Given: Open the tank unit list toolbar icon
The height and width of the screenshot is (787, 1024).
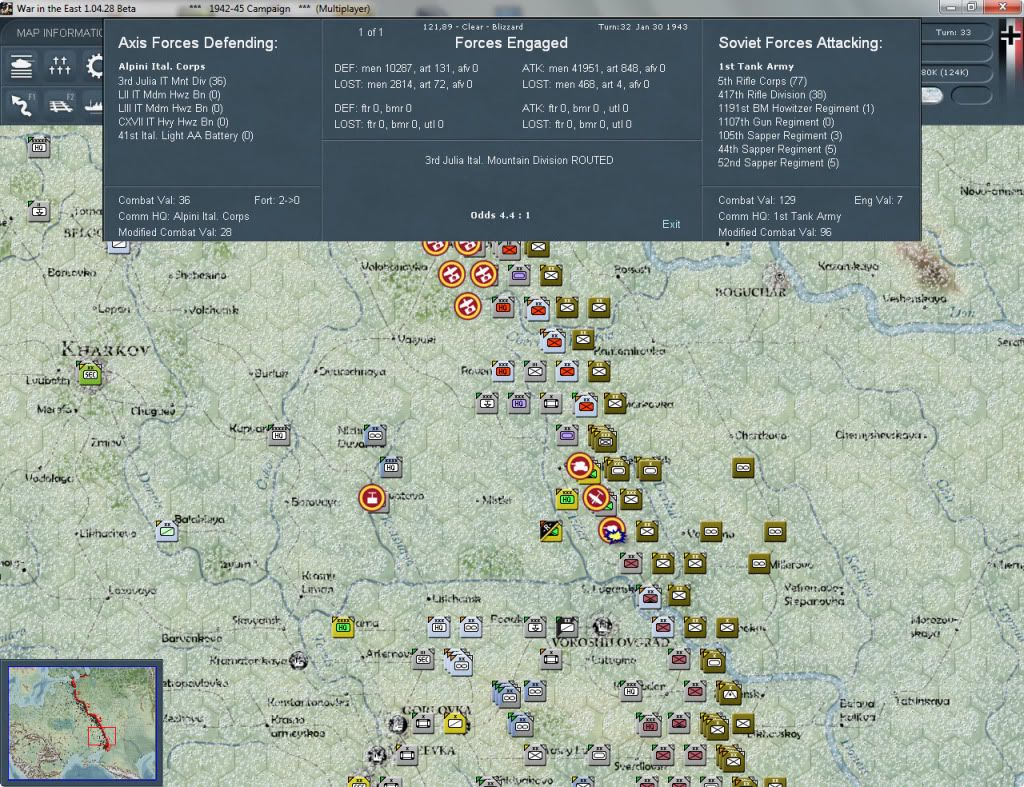Looking at the screenshot, I should tap(22, 66).
